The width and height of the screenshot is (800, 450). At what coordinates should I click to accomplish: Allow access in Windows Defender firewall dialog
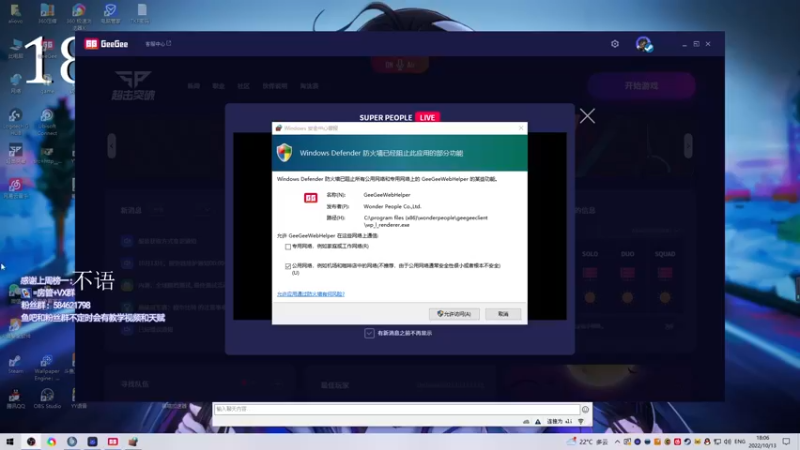[454, 314]
